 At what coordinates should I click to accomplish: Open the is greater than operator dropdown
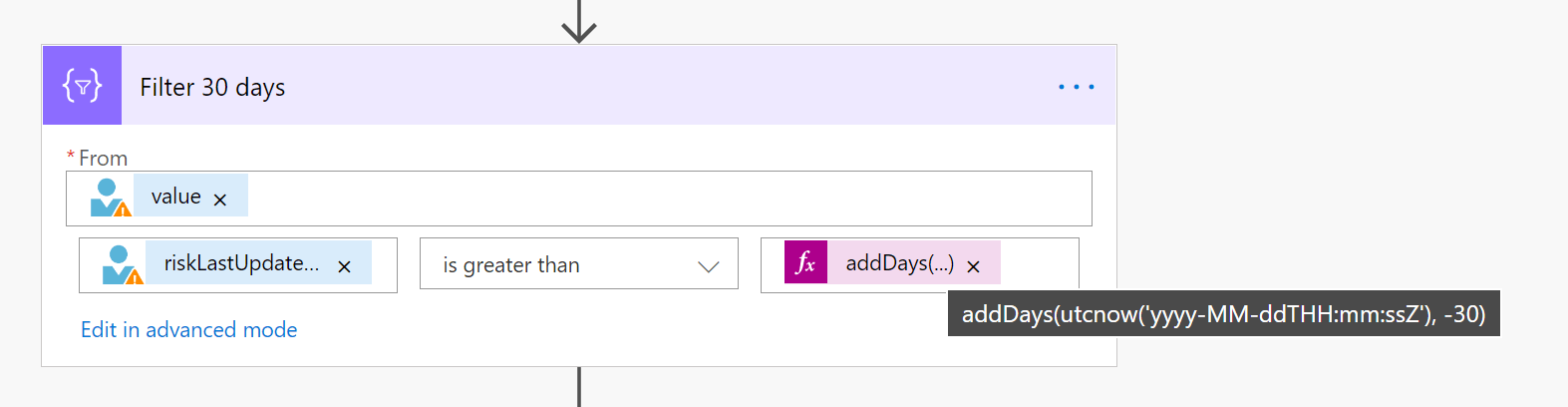pyautogui.click(x=579, y=264)
